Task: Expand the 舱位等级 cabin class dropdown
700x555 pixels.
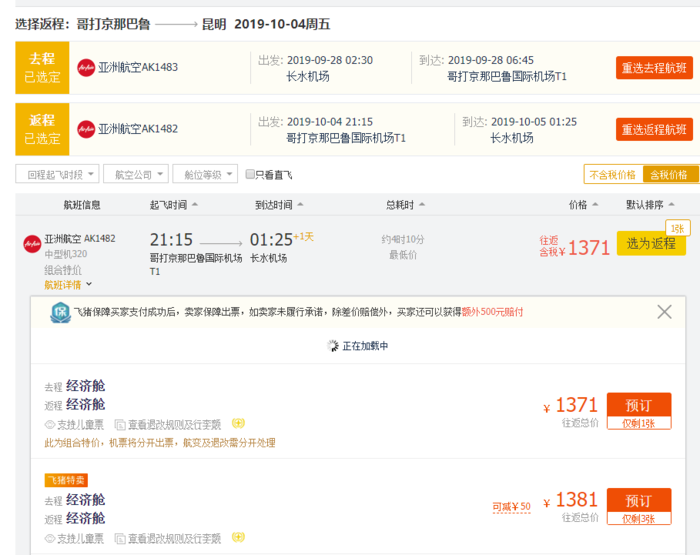Action: [205, 174]
